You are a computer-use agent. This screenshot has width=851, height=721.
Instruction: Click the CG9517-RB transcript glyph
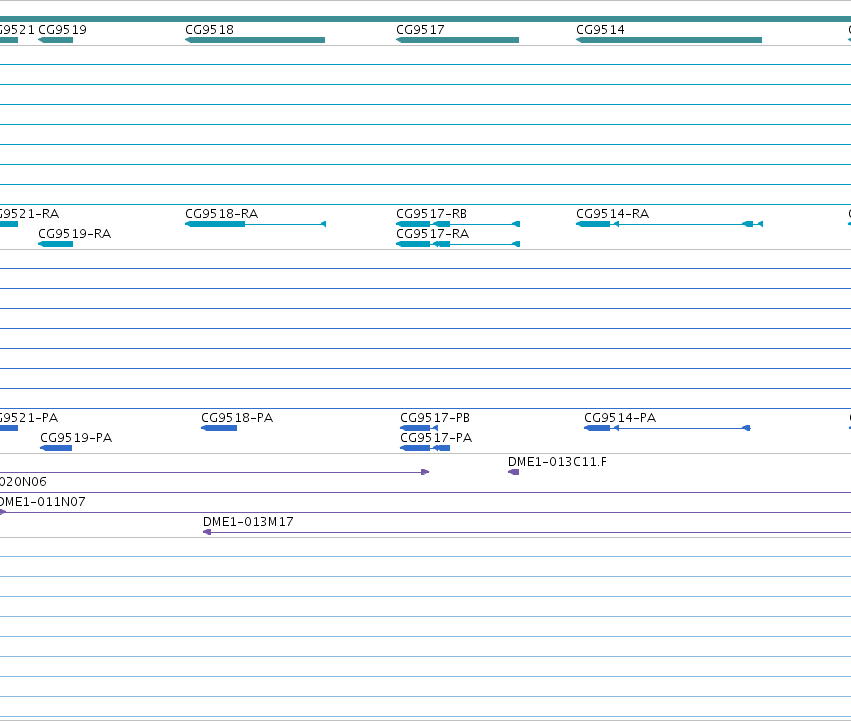458,224
